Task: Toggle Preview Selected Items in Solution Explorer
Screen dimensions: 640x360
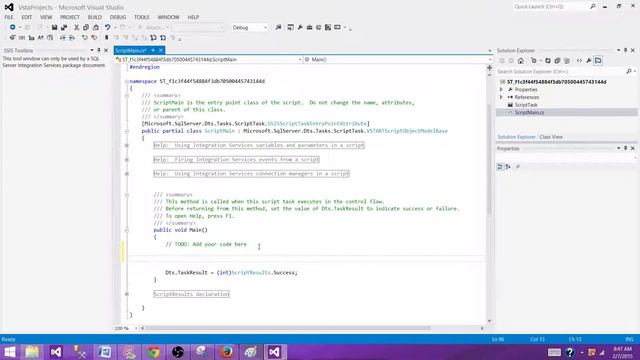Action: coord(598,61)
